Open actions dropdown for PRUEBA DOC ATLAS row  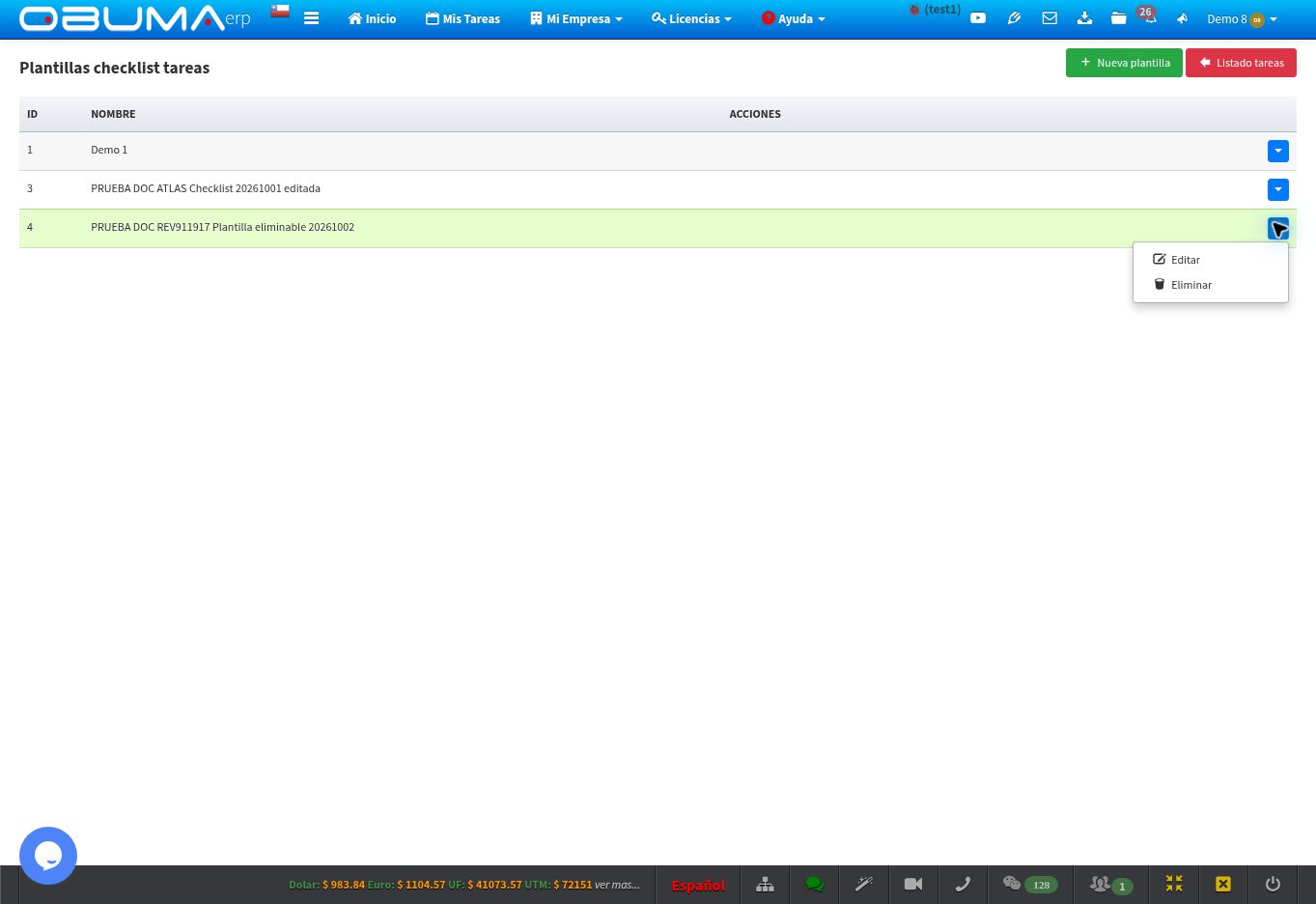point(1278,189)
